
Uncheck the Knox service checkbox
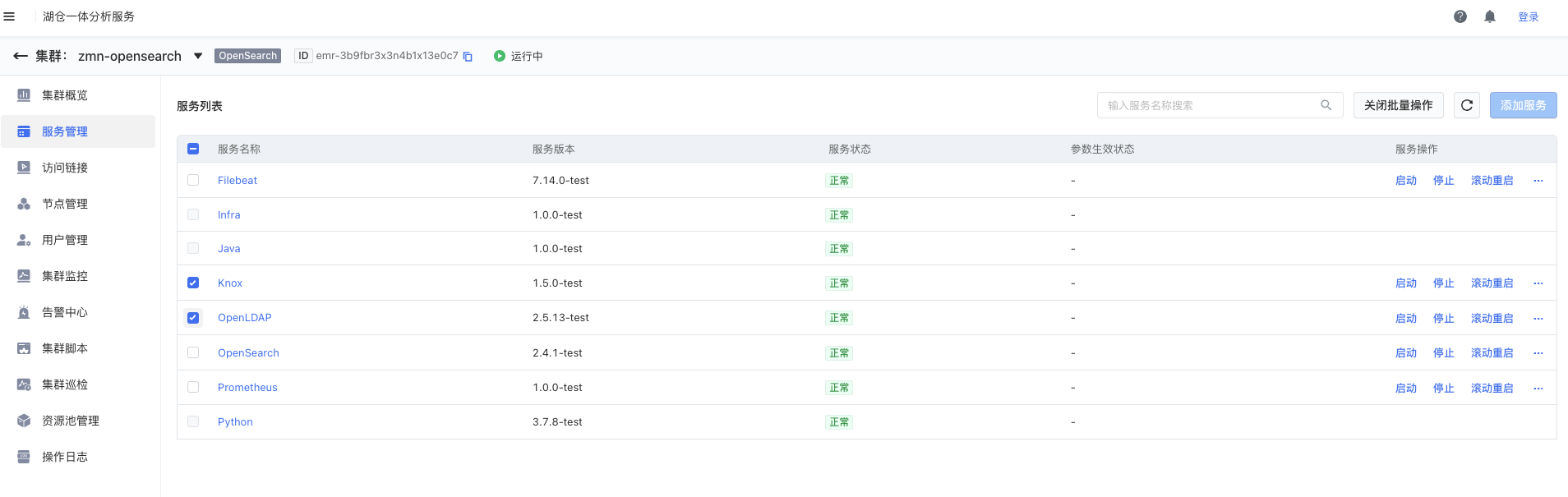pyautogui.click(x=193, y=283)
